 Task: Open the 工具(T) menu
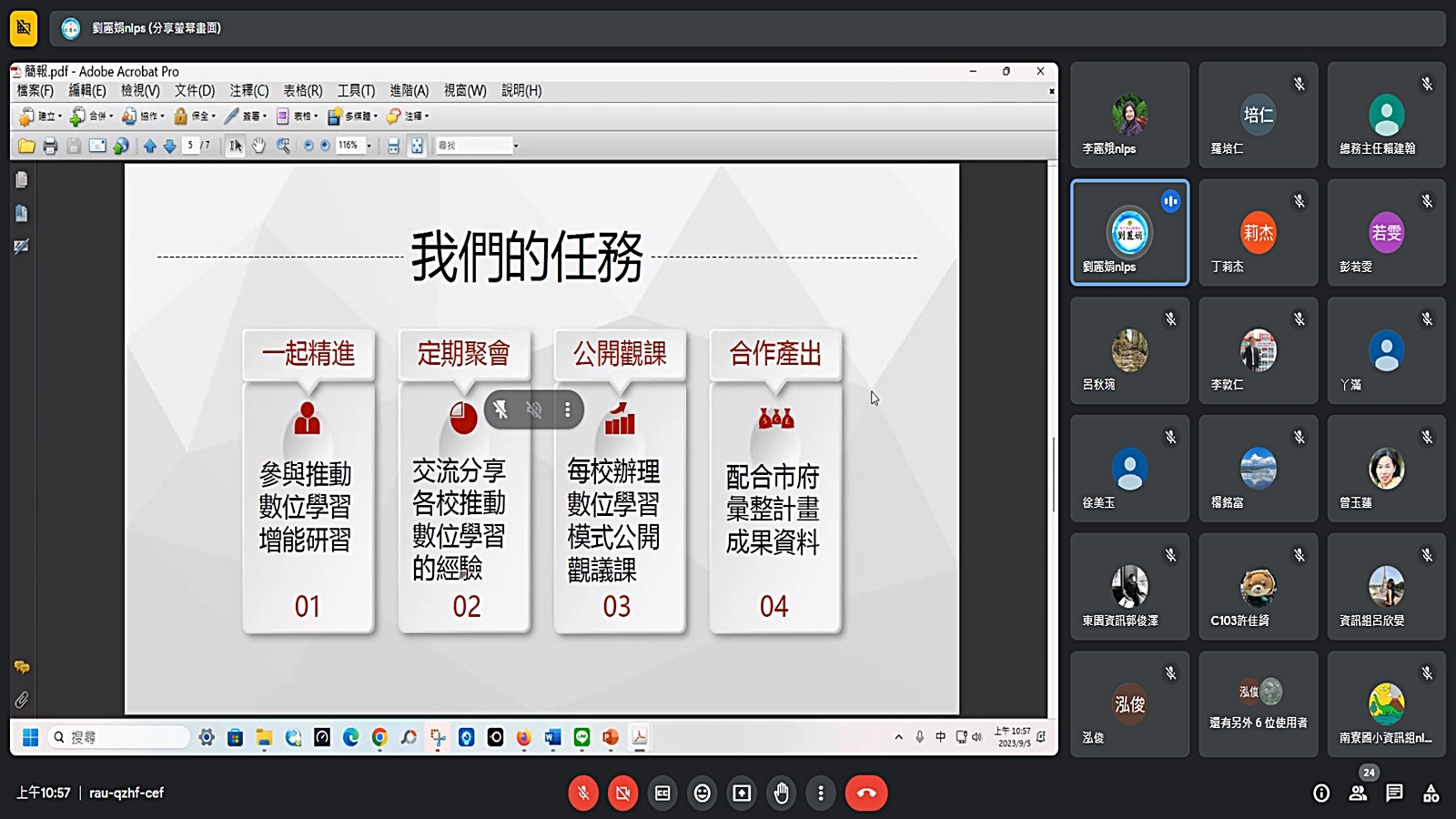coord(356,91)
